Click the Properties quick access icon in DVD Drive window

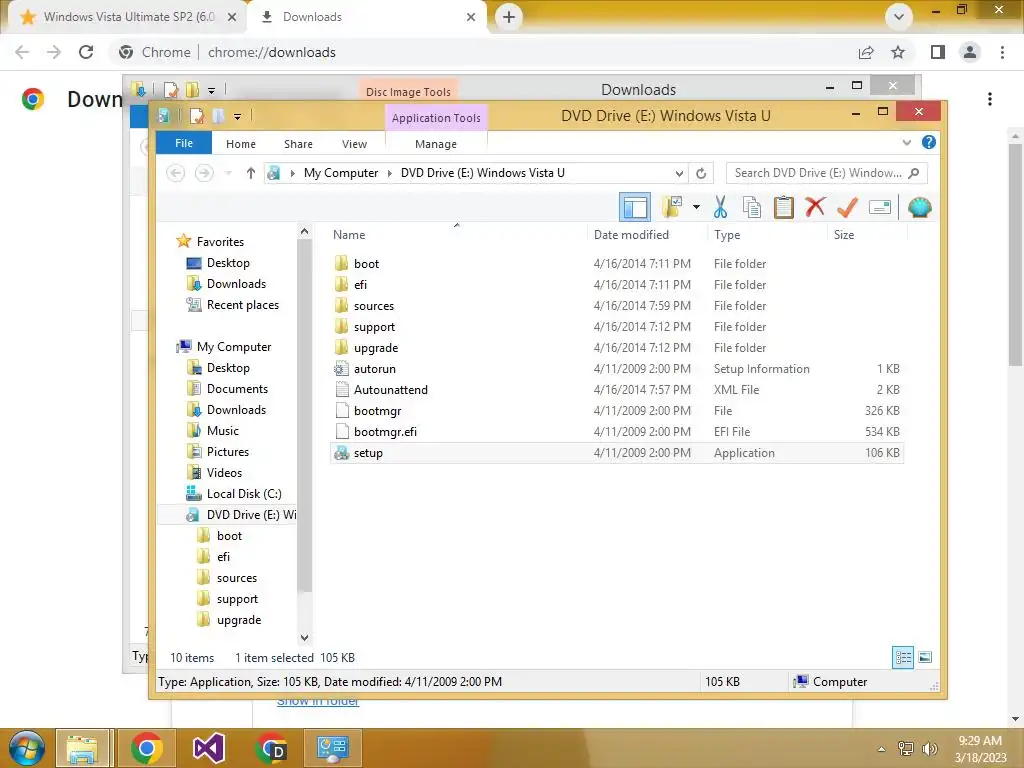point(197,116)
